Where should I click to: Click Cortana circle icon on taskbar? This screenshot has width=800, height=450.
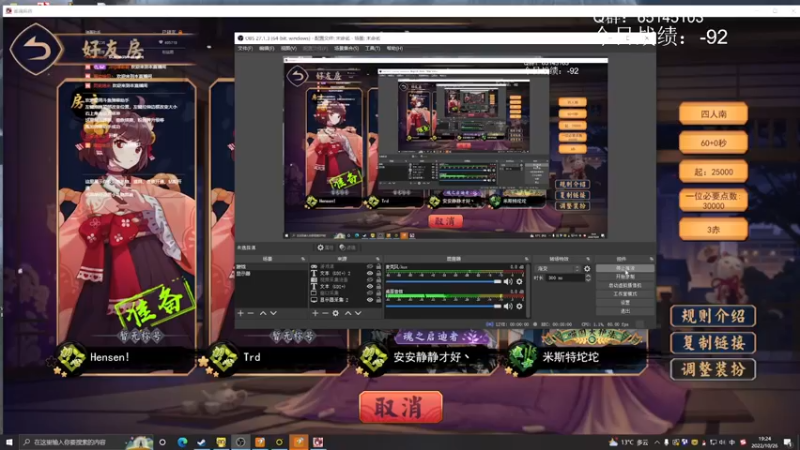tap(162, 442)
